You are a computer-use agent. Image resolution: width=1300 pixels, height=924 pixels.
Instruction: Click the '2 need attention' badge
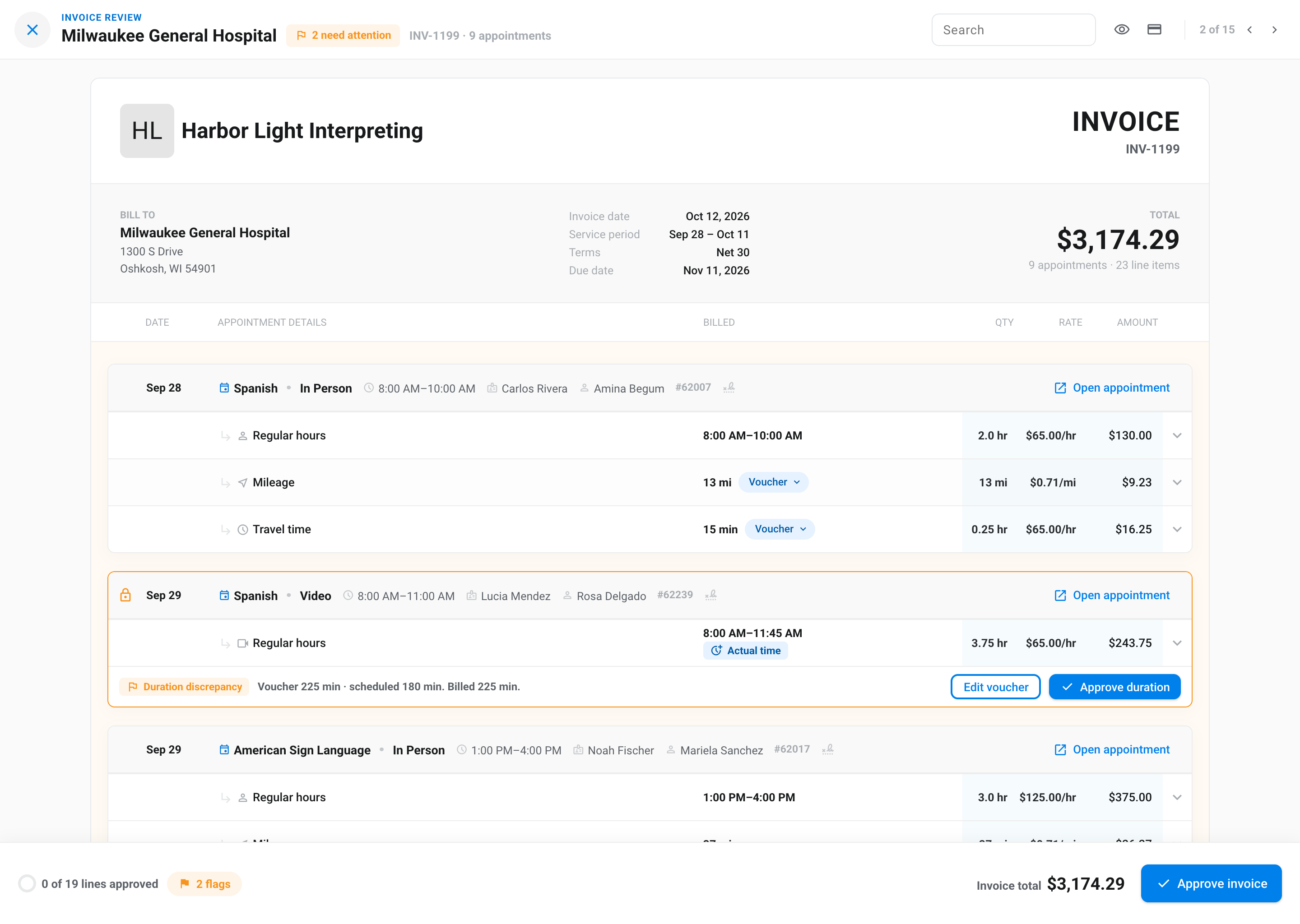(343, 35)
